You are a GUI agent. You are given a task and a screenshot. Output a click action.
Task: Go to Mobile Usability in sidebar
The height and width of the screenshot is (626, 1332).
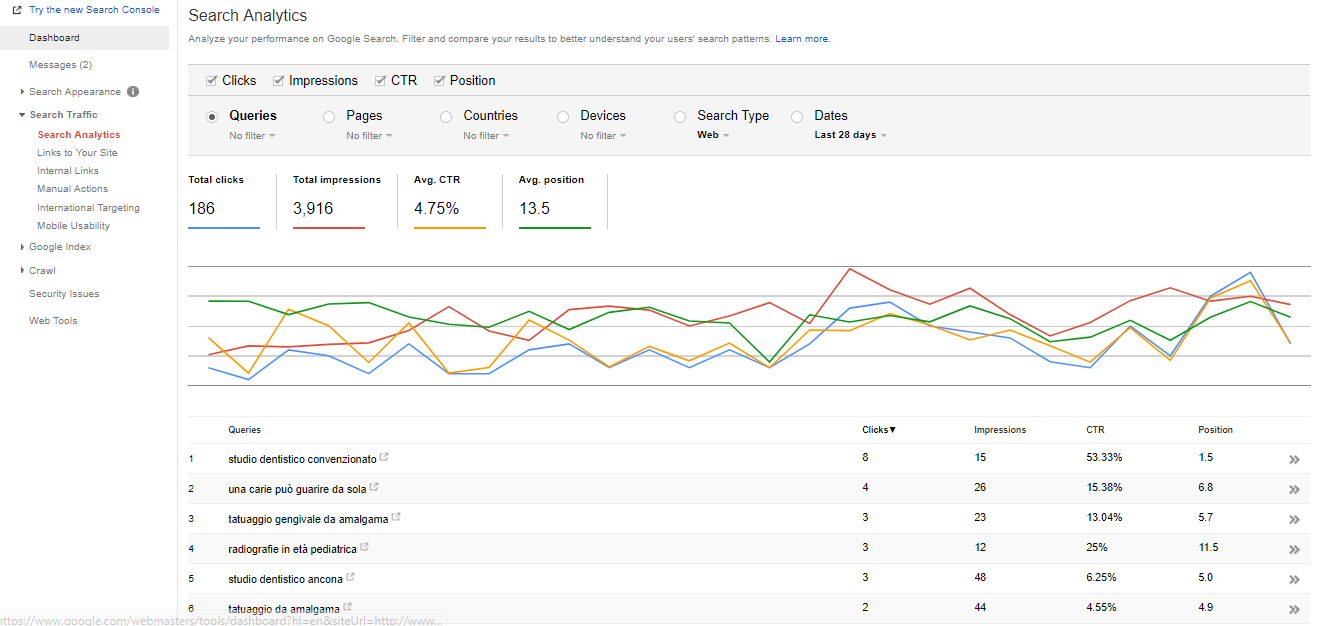coord(73,226)
